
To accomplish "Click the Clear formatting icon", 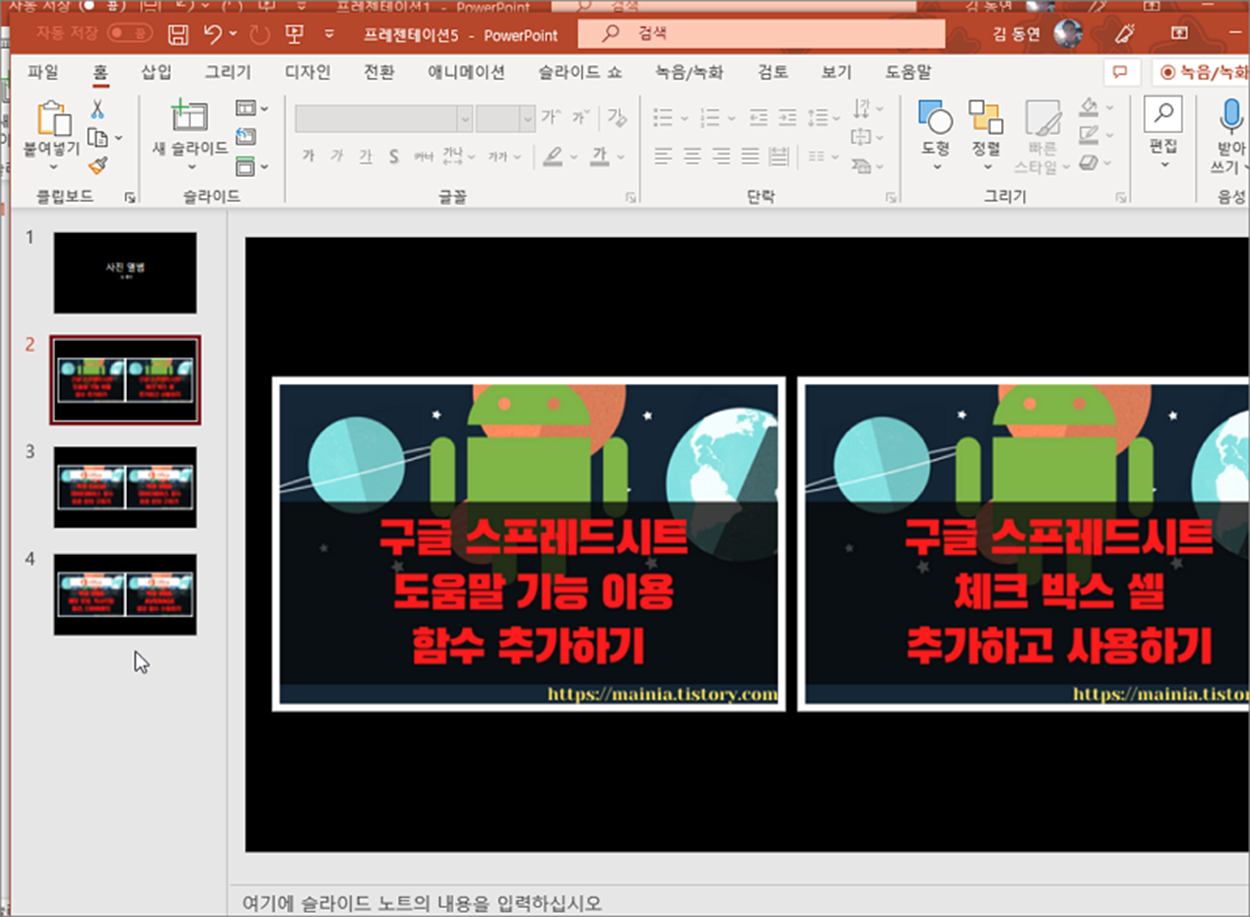I will (617, 118).
